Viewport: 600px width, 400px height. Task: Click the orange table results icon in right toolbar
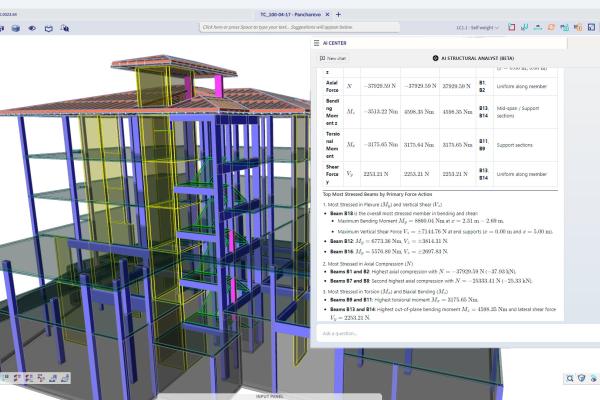pos(578,27)
